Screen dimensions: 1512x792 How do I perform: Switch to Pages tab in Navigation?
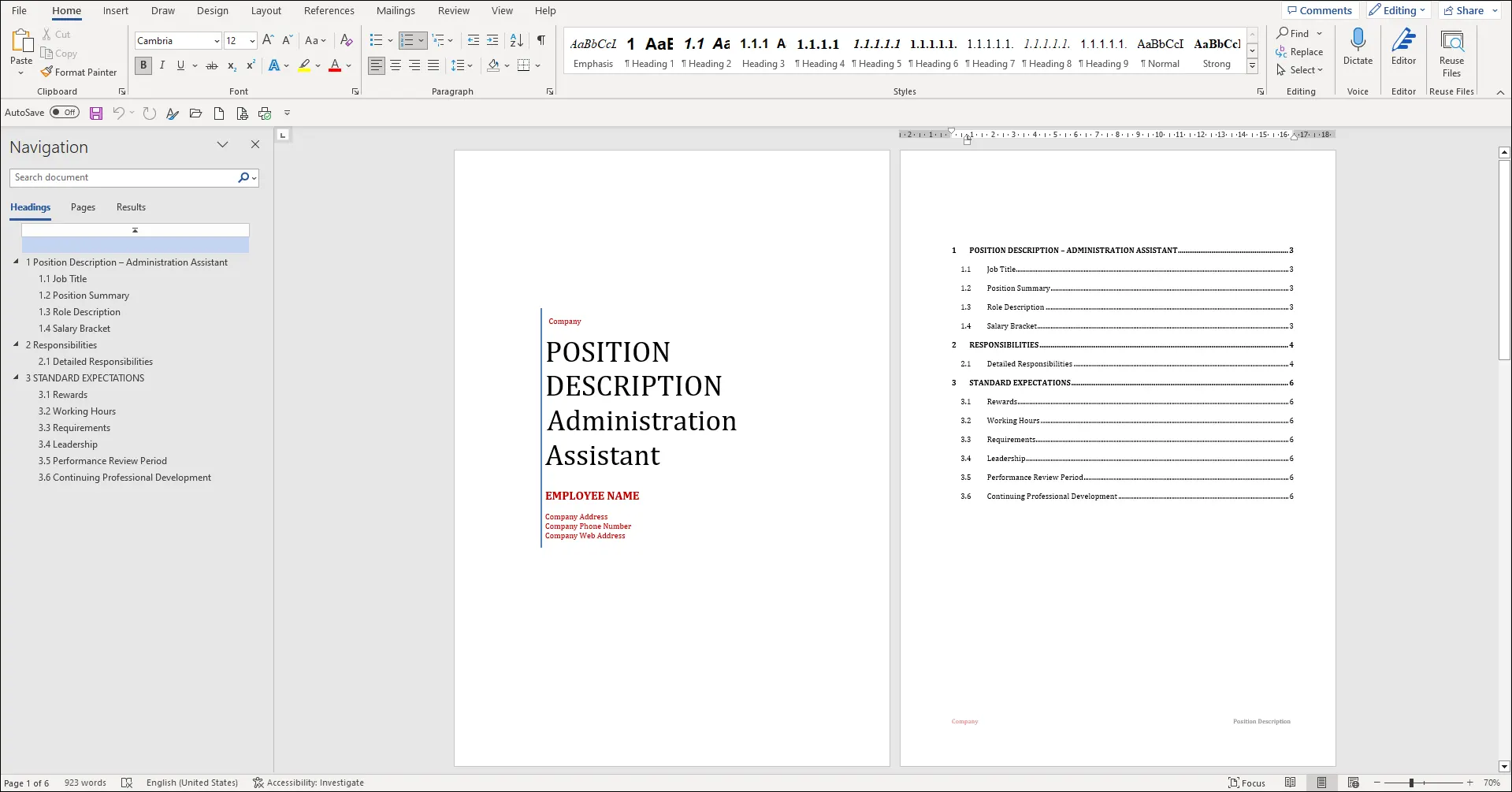pos(83,207)
